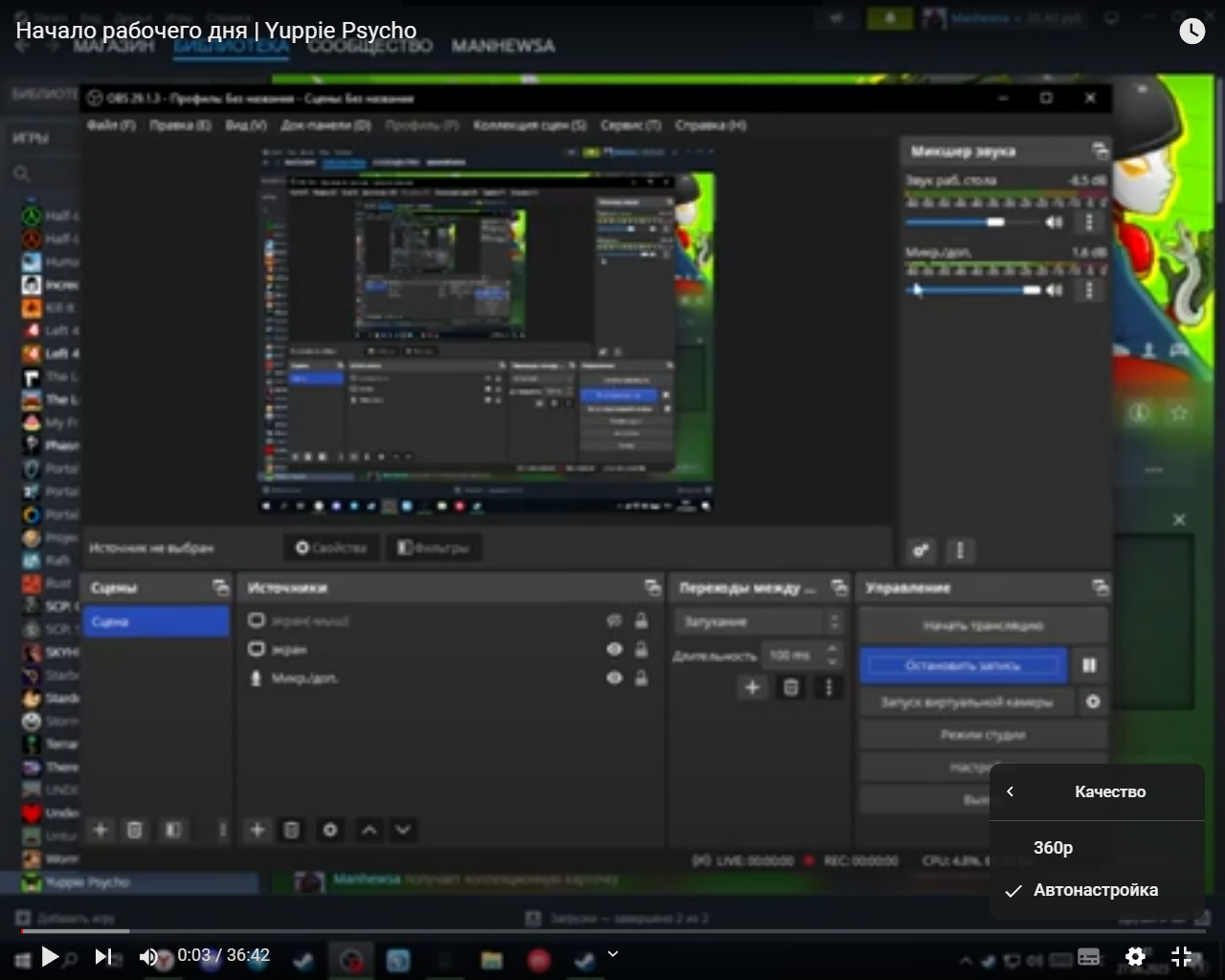Open OBS Док-панели menu
The height and width of the screenshot is (980, 1225).
(325, 125)
